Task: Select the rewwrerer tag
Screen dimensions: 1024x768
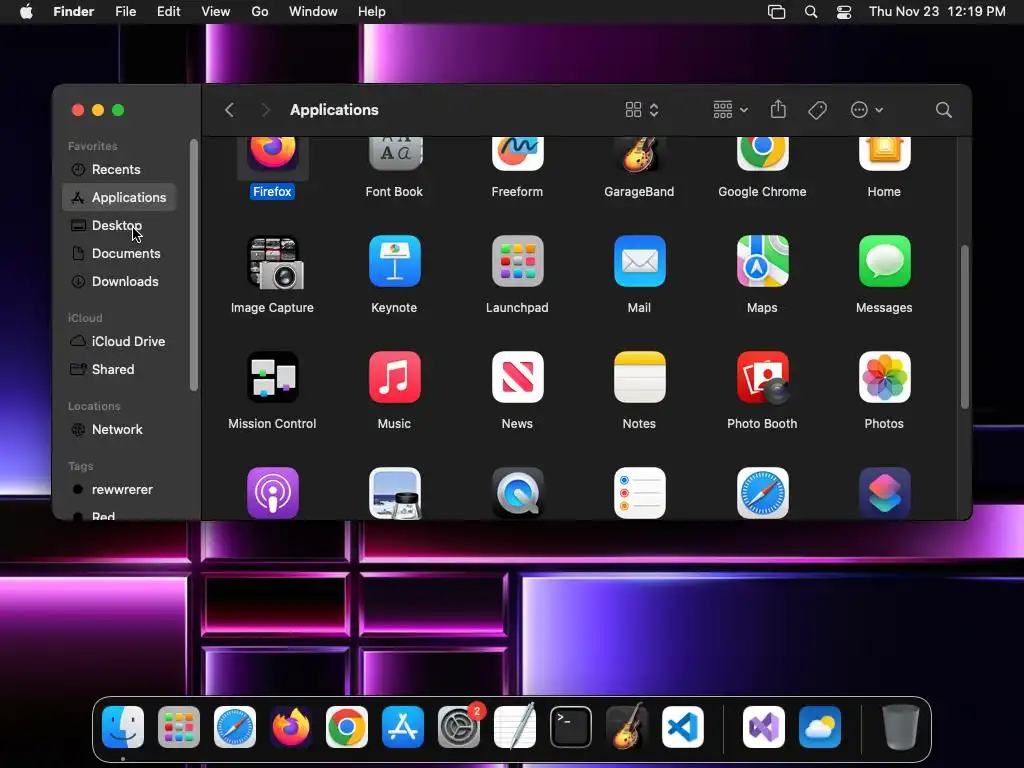Action: (x=119, y=490)
